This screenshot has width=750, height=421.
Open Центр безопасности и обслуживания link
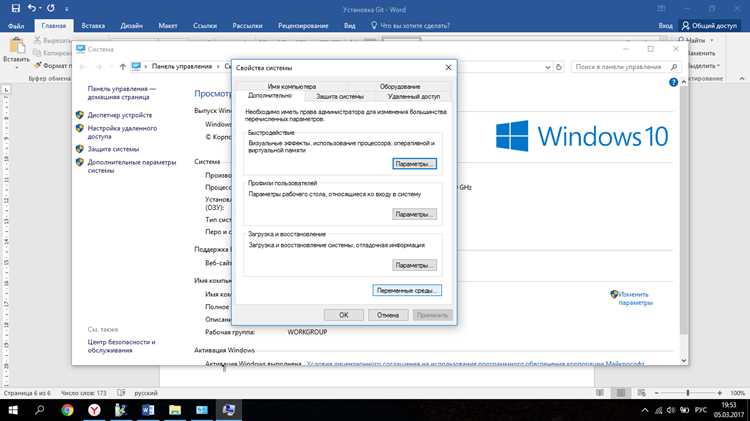pos(121,346)
